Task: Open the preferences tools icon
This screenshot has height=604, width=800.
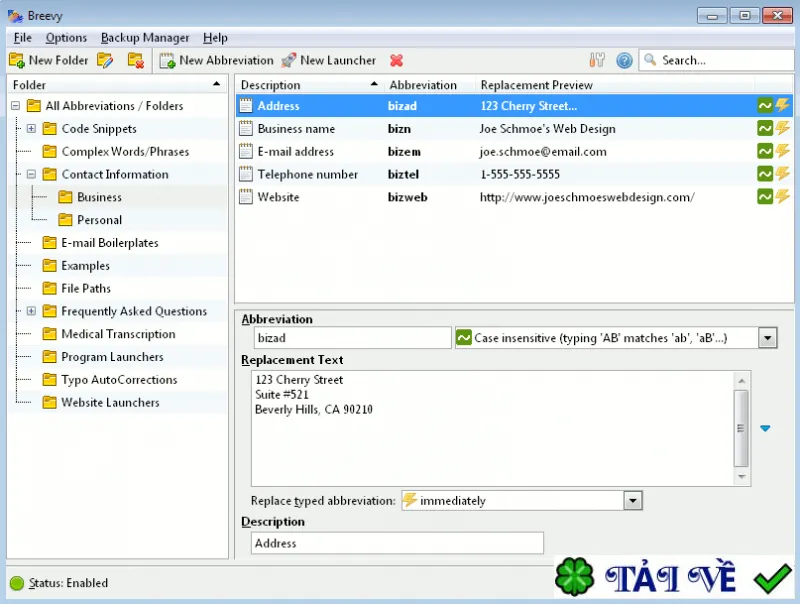Action: pos(596,60)
